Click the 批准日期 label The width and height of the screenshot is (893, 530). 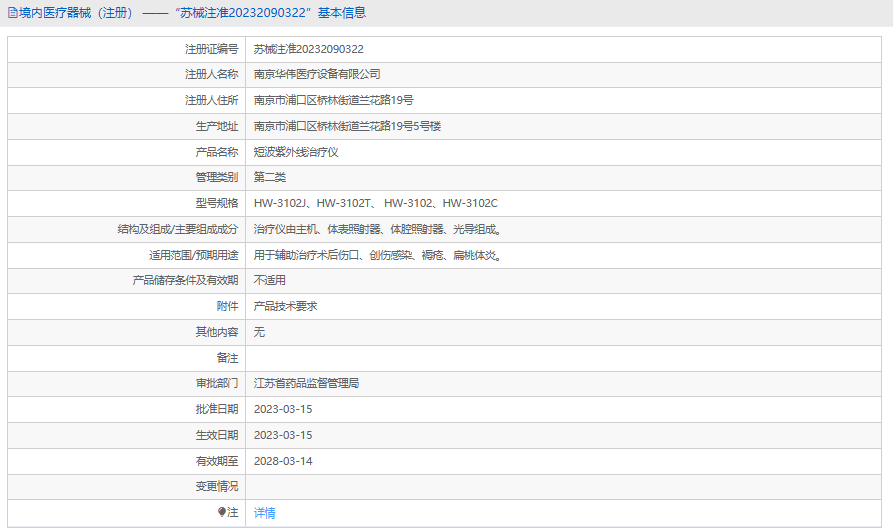pyautogui.click(x=216, y=409)
